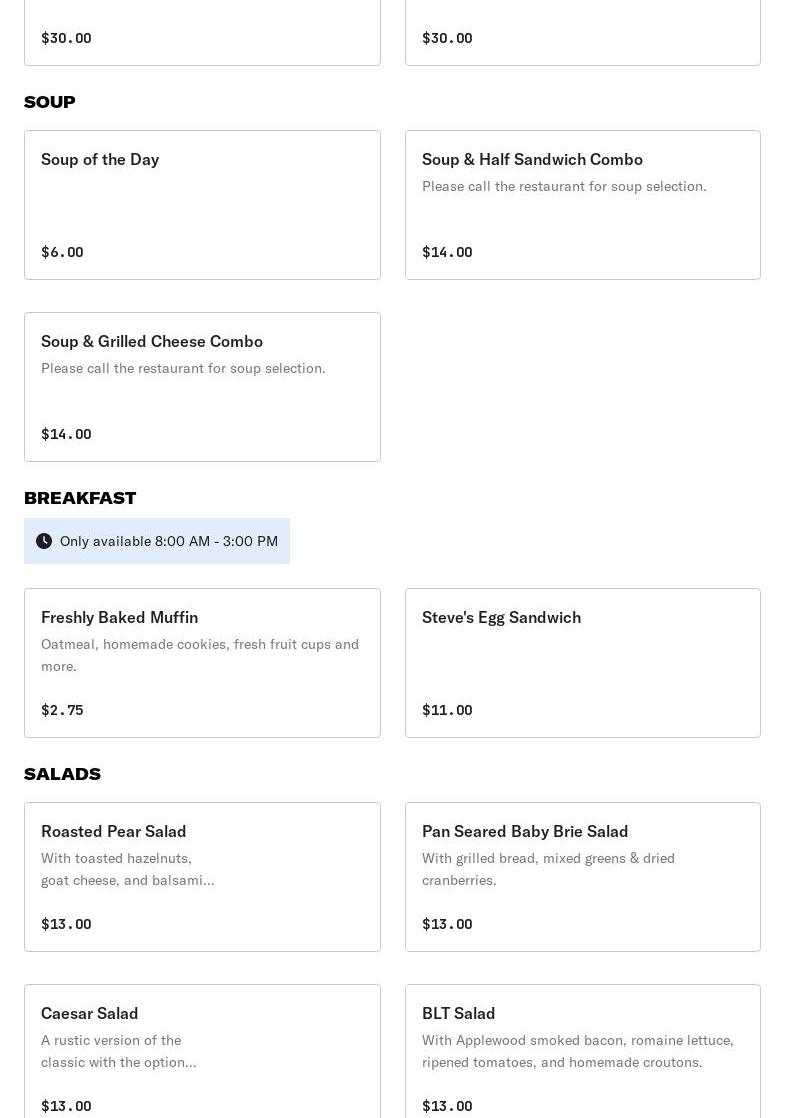Click the SOUP section heading
The width and height of the screenshot is (785, 1118).
(49, 102)
